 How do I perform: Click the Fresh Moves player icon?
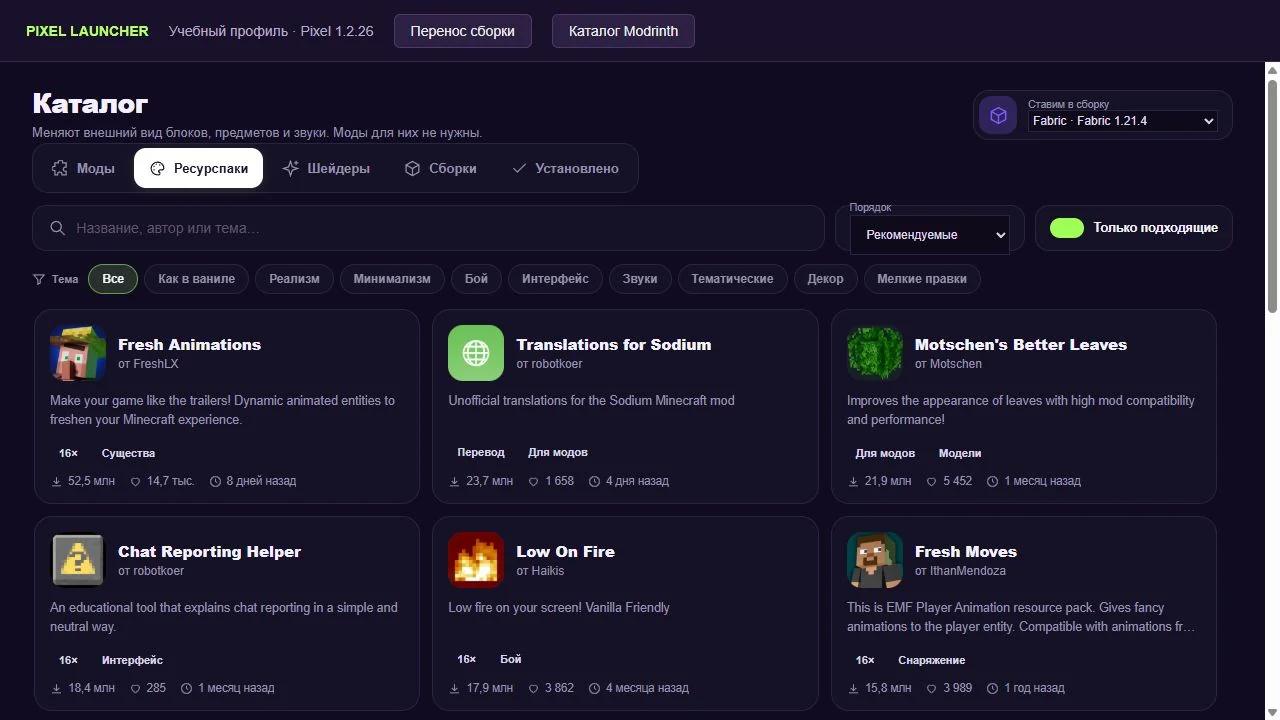[x=875, y=560]
